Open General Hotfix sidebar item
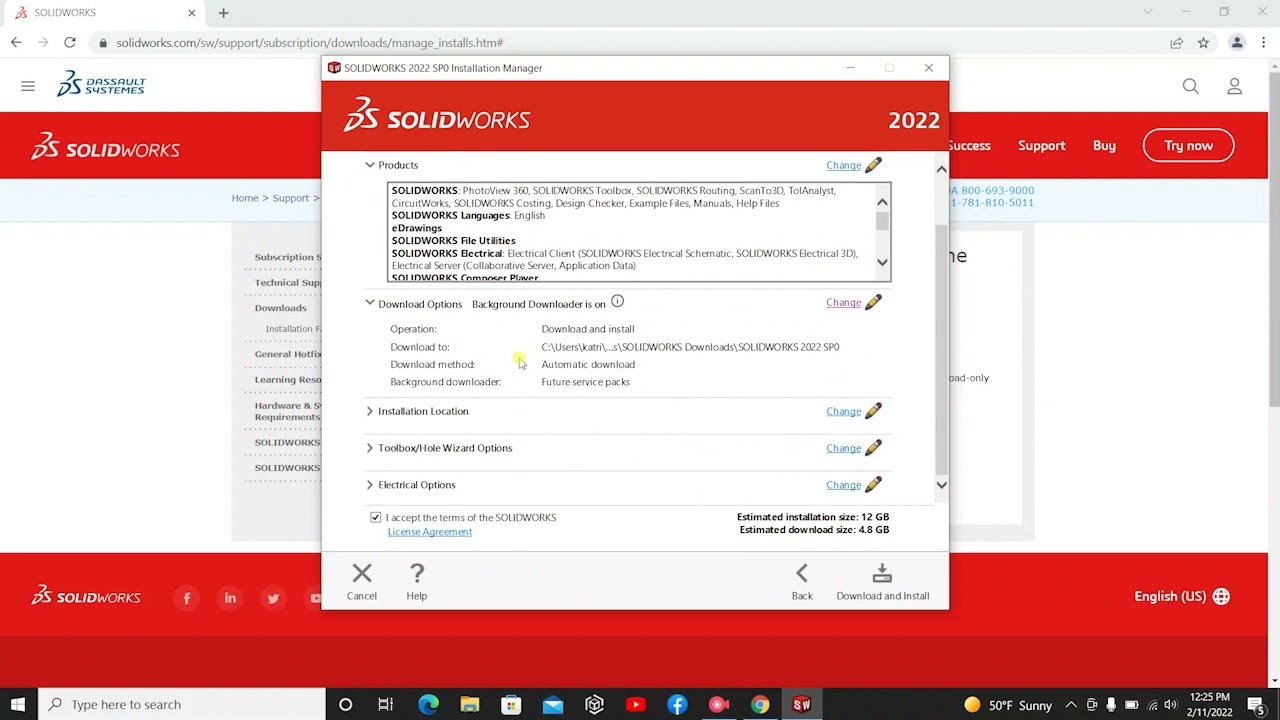The height and width of the screenshot is (720, 1280). click(288, 354)
